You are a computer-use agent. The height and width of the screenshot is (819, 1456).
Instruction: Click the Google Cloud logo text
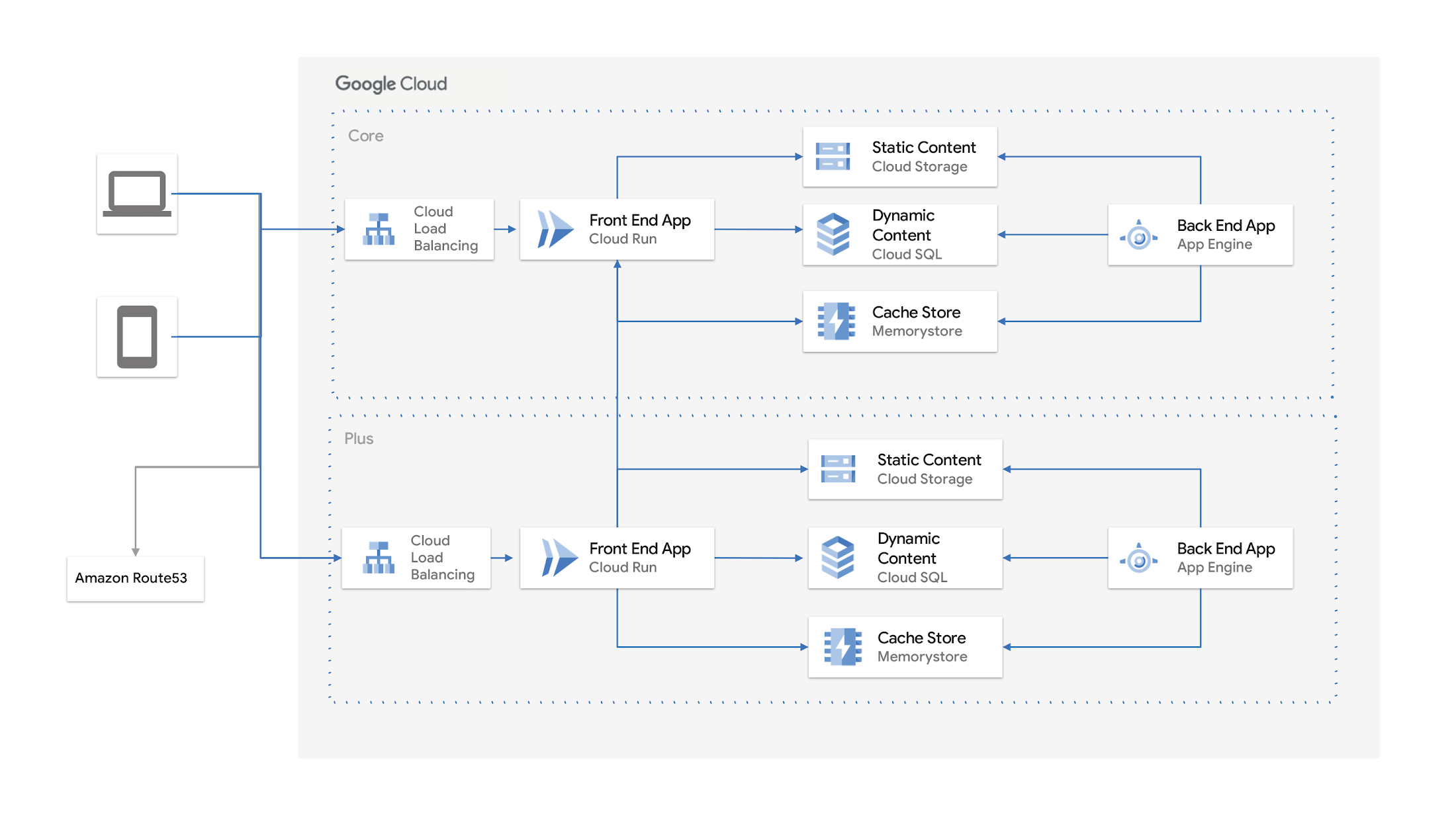coord(391,84)
